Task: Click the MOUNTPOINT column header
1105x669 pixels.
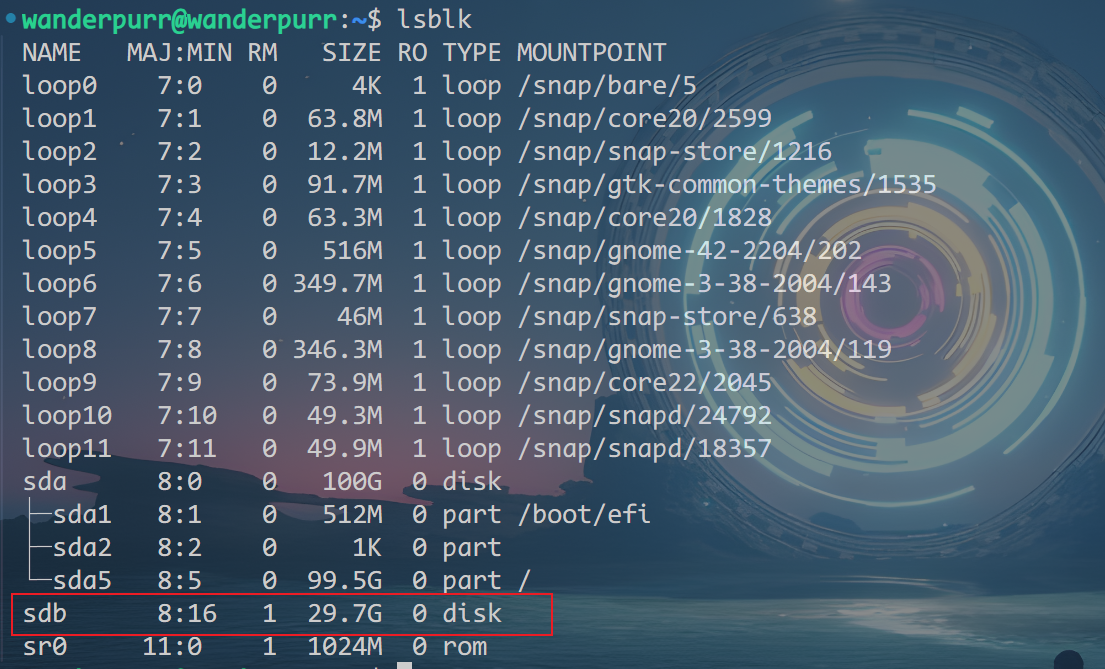Action: [x=591, y=53]
